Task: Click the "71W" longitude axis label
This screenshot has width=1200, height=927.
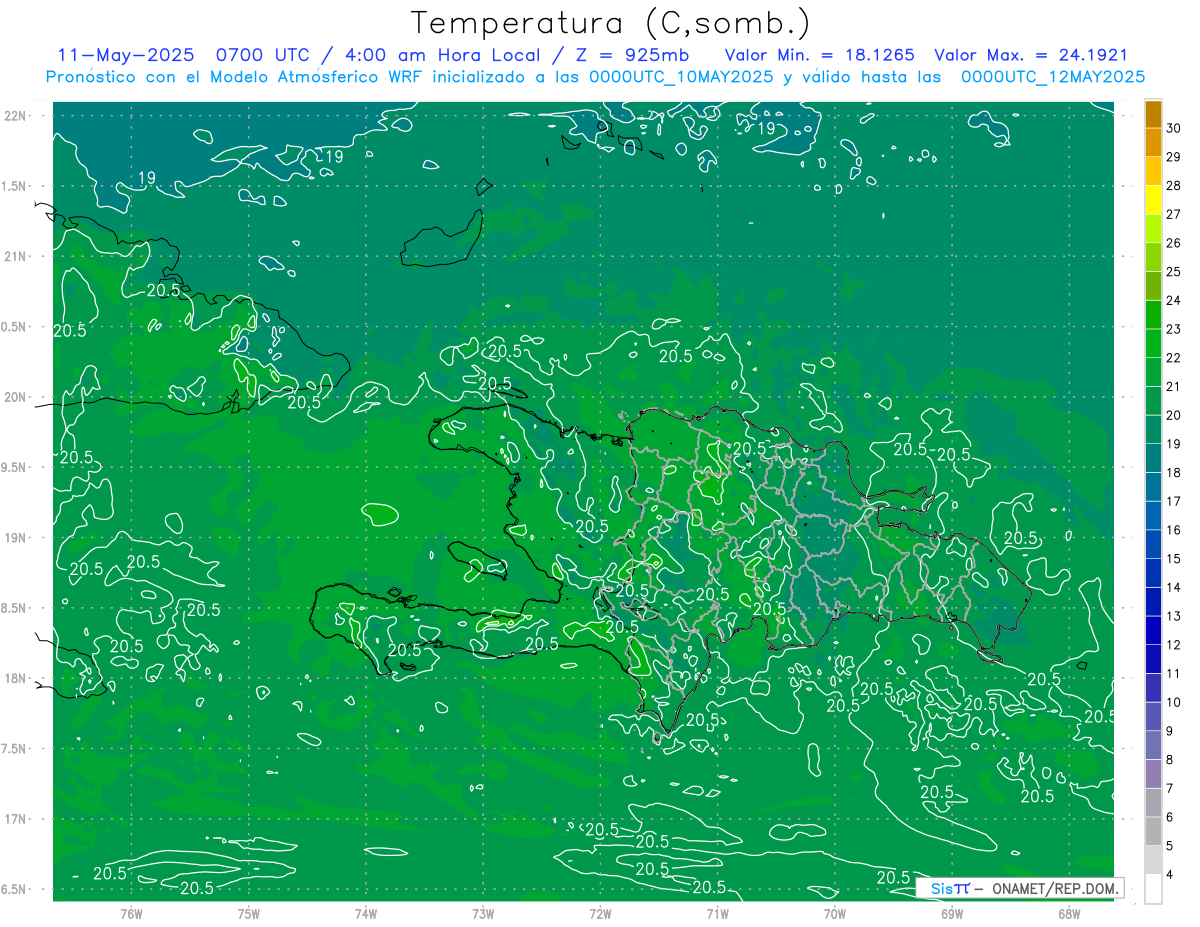Action: click(x=717, y=914)
